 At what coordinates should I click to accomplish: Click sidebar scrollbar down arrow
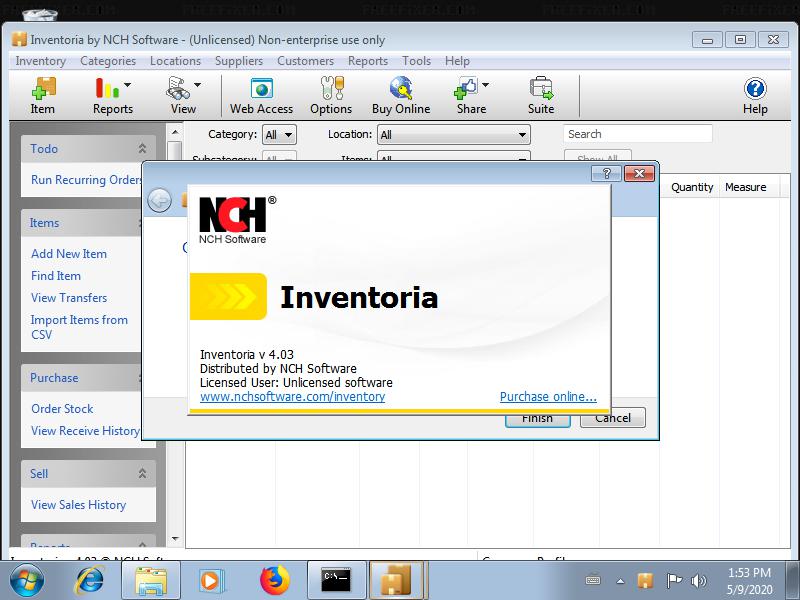coord(175,538)
